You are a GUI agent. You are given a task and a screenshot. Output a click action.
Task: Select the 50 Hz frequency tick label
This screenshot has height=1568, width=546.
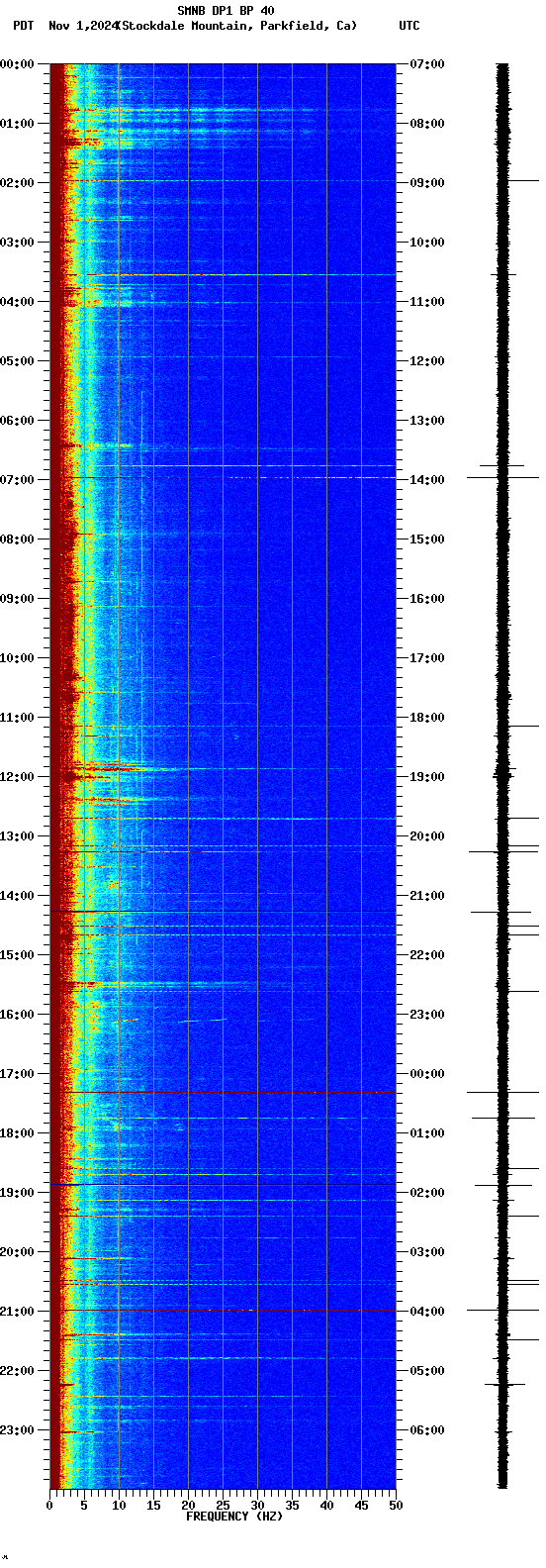tap(396, 1506)
